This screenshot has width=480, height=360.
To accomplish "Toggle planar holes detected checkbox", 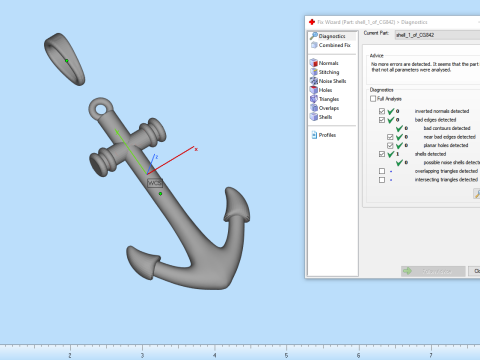I will pyautogui.click(x=390, y=146).
